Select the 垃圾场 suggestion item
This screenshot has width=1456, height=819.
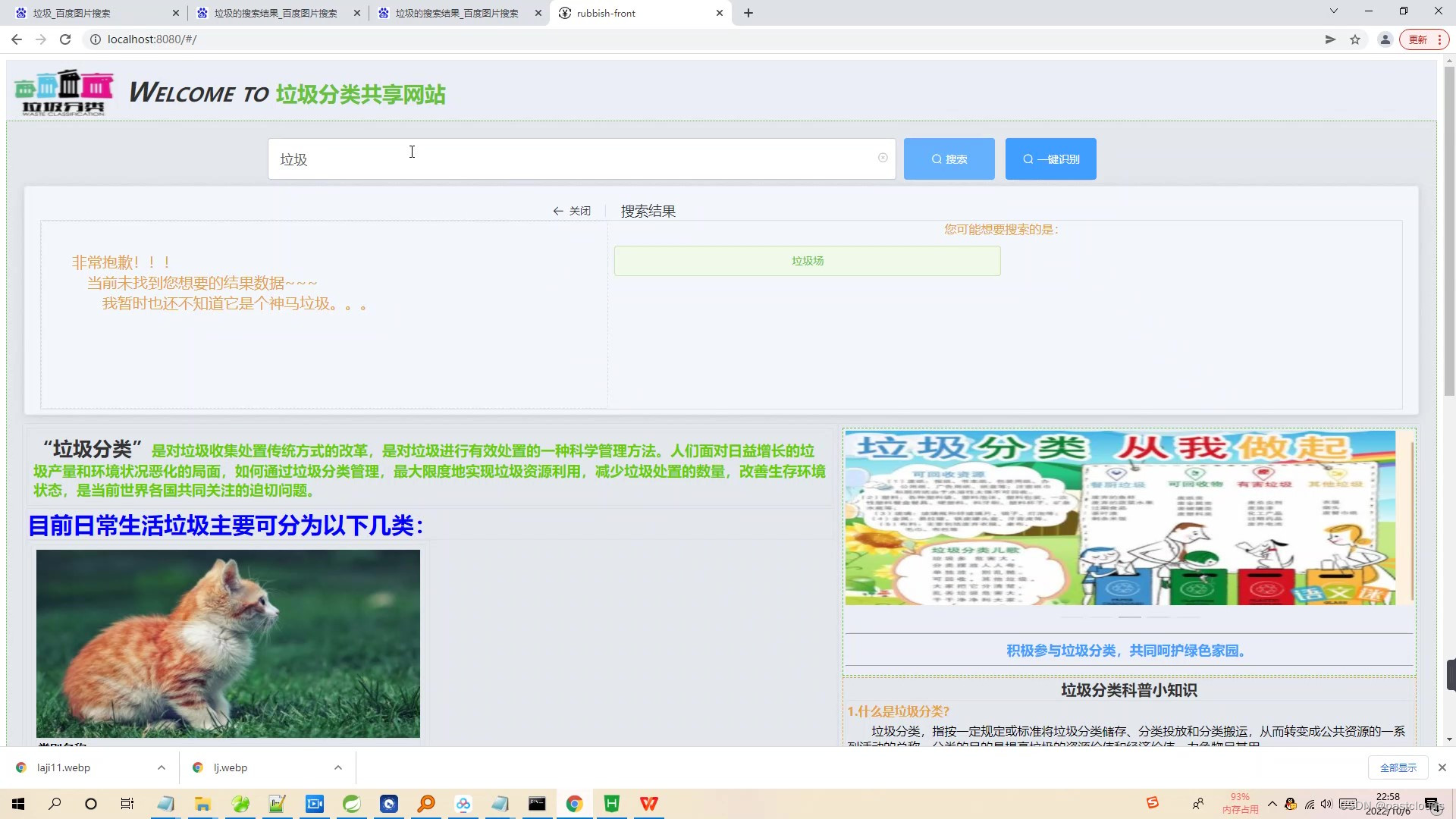(807, 261)
